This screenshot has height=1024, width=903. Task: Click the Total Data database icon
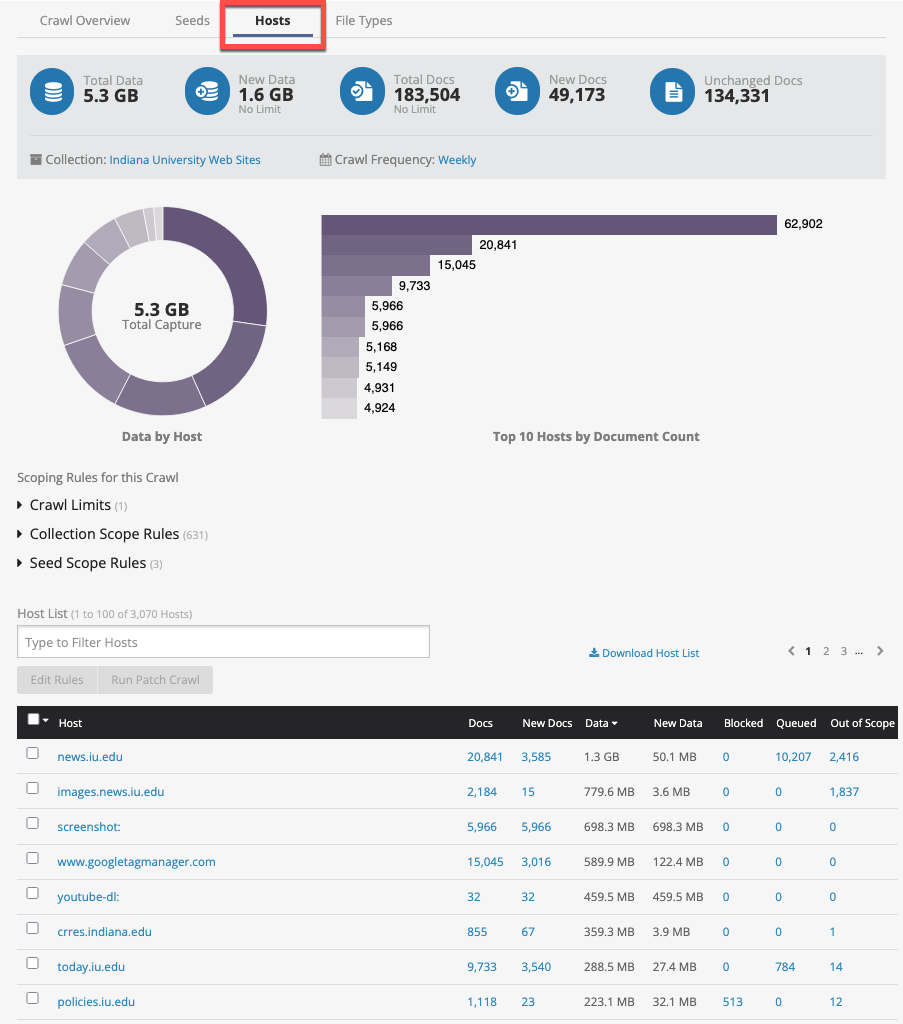tap(52, 91)
